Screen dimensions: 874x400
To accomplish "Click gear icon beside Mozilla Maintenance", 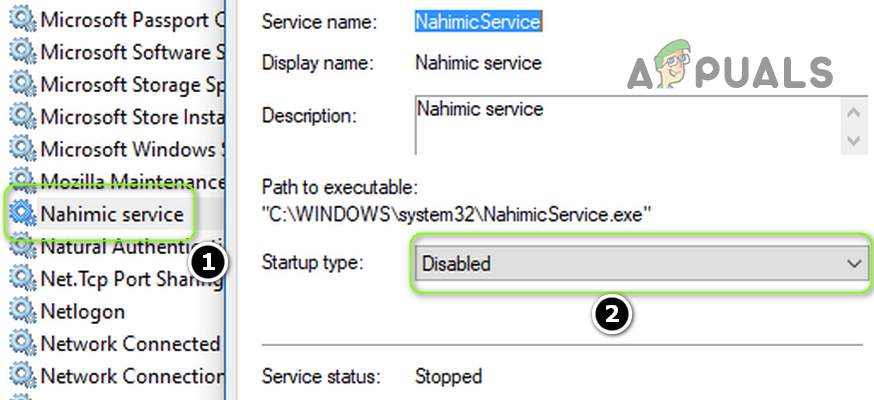I will 22,182.
